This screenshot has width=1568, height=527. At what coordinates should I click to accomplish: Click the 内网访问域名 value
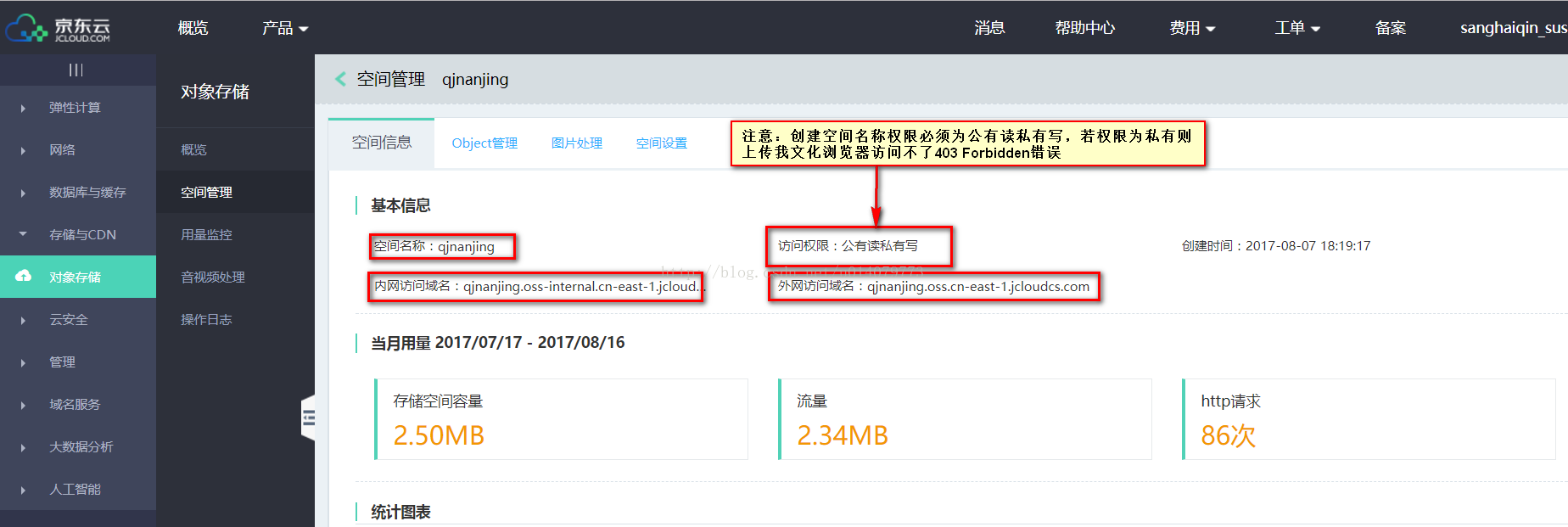[x=582, y=286]
